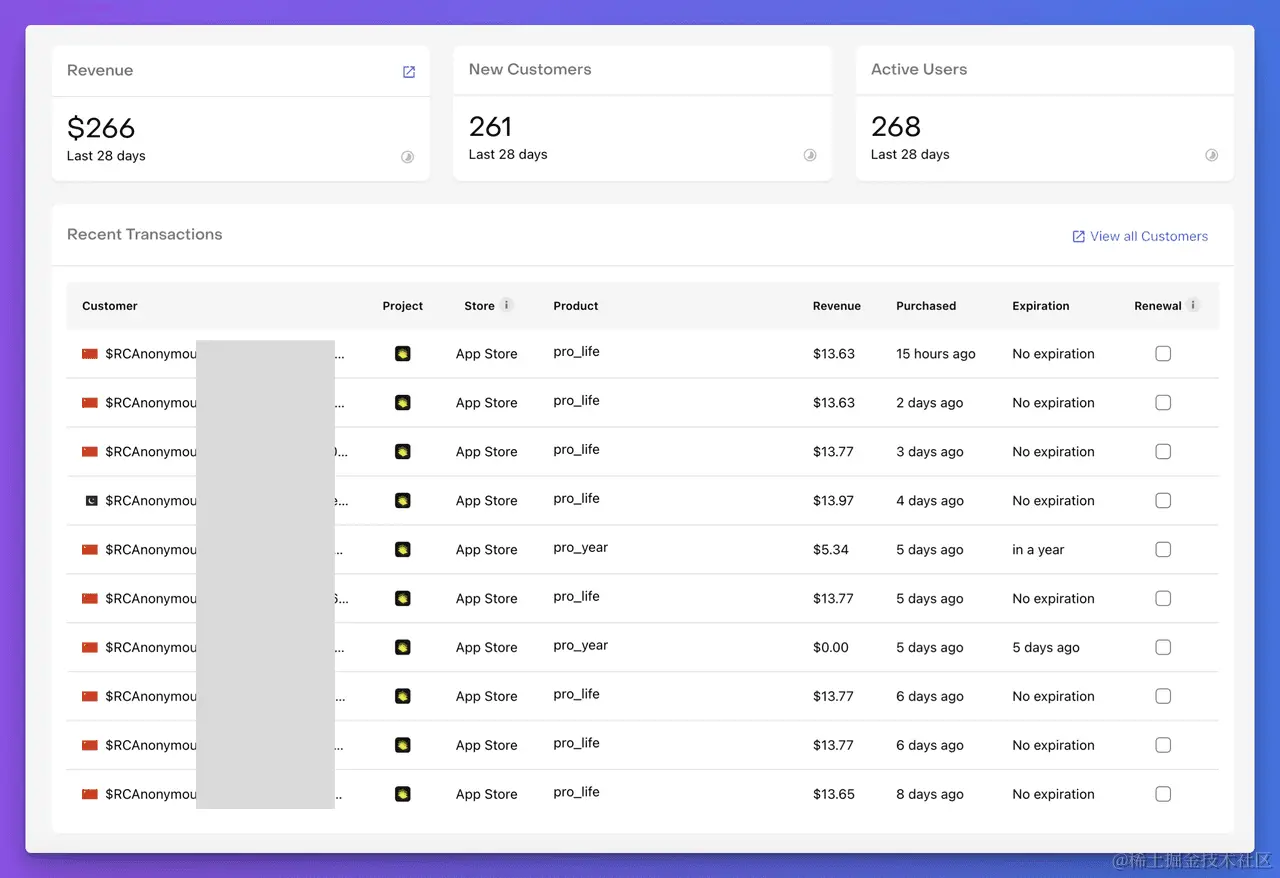Tick Renewal checkbox for 2 days ago purchase

click(1163, 402)
